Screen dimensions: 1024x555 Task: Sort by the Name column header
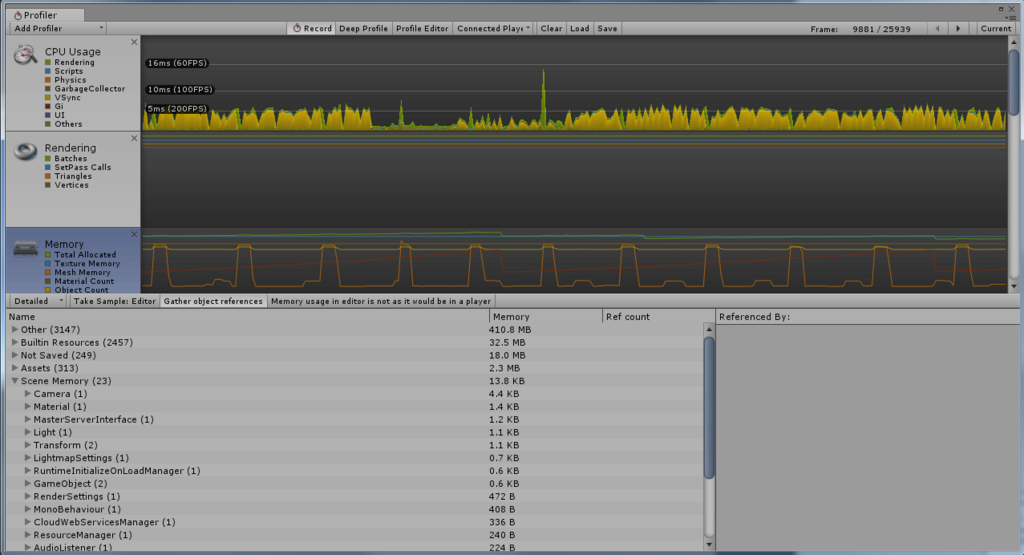248,317
